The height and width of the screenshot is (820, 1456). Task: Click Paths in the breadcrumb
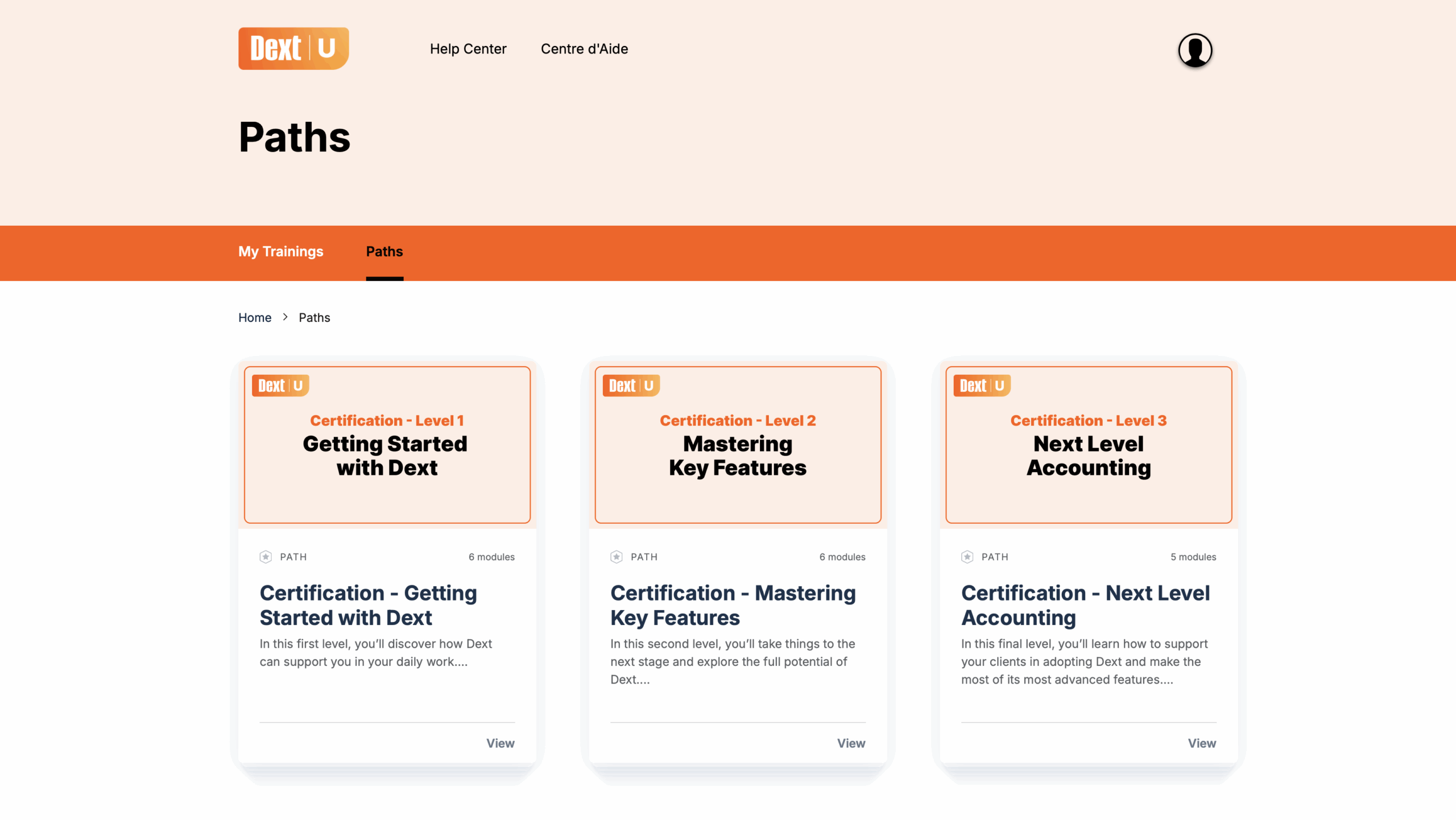pos(315,317)
